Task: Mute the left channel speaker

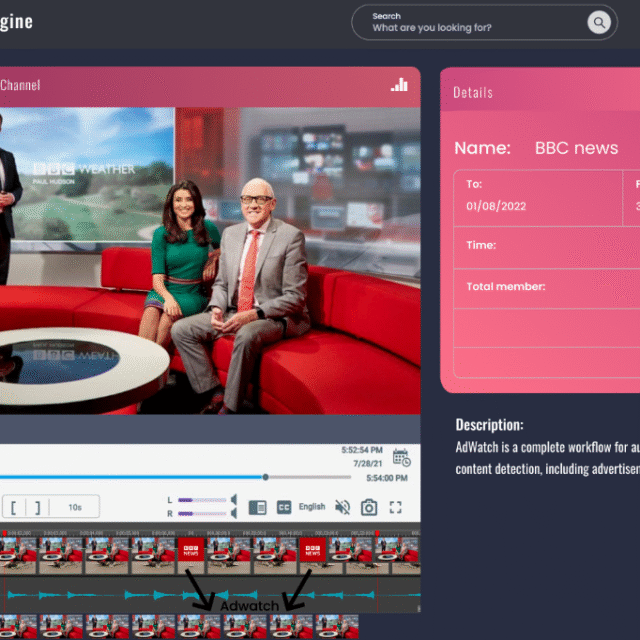Action: point(234,500)
